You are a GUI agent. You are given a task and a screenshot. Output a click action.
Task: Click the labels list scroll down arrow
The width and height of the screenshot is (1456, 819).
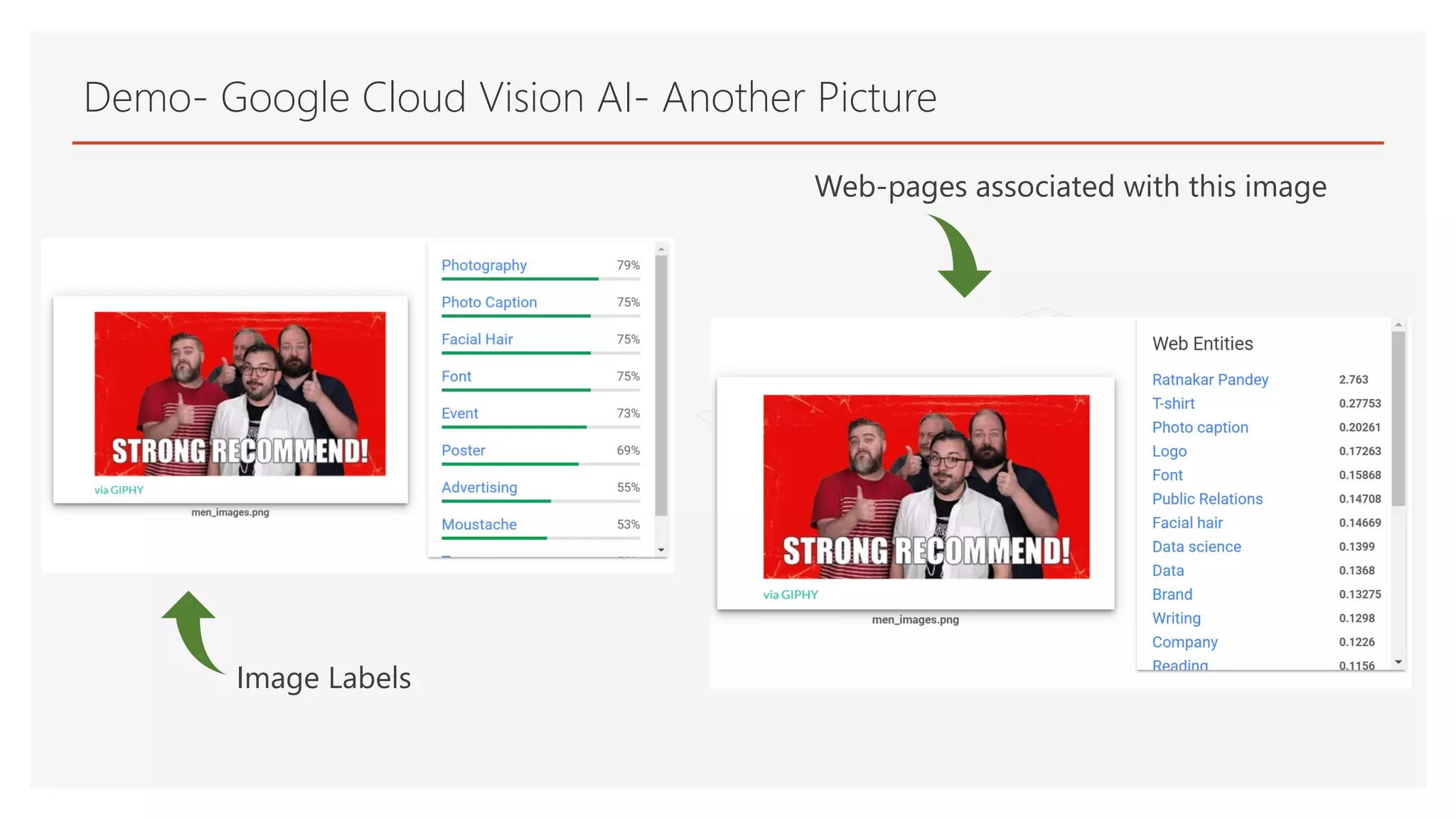pos(661,550)
